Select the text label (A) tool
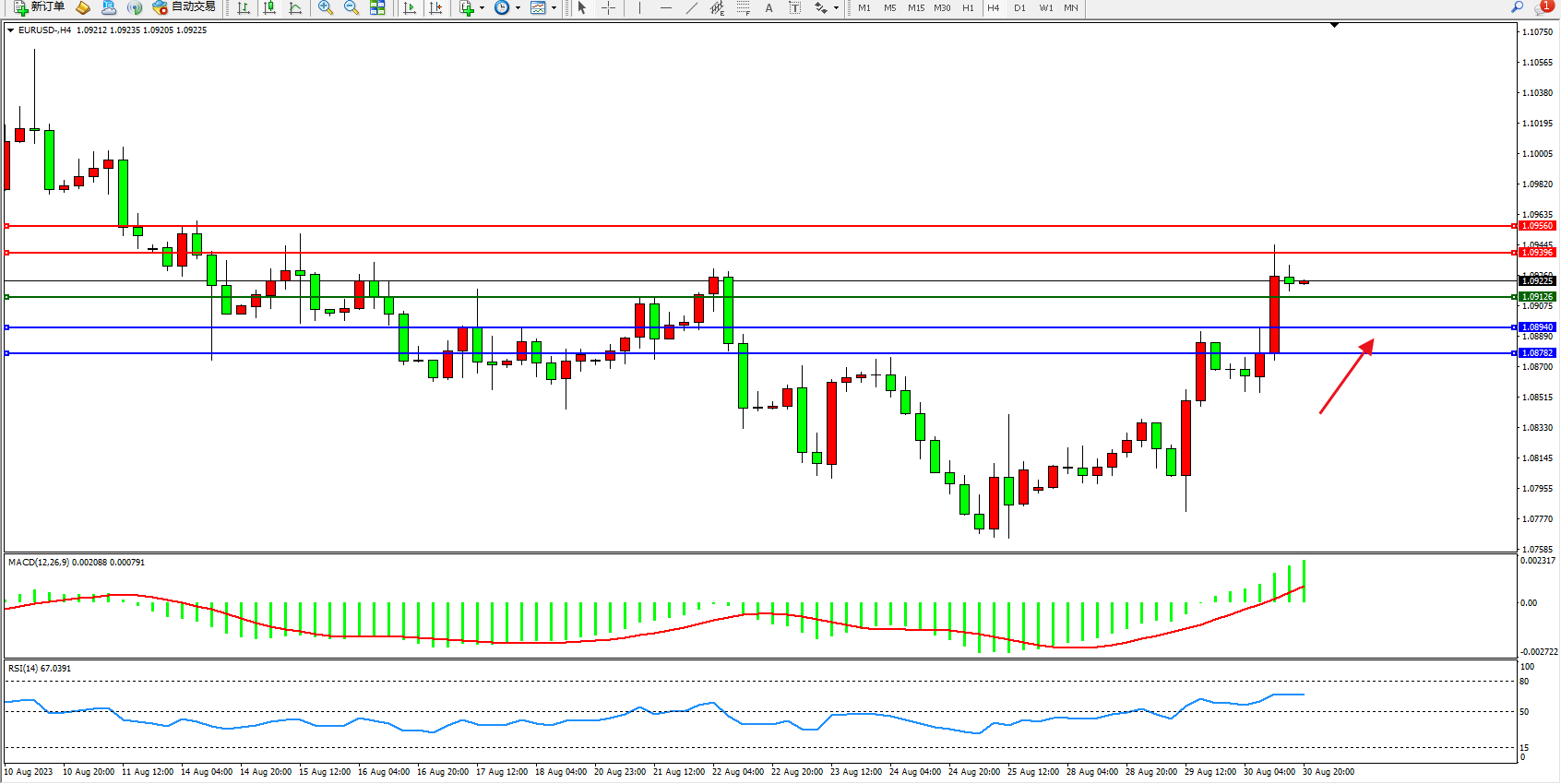 click(769, 8)
